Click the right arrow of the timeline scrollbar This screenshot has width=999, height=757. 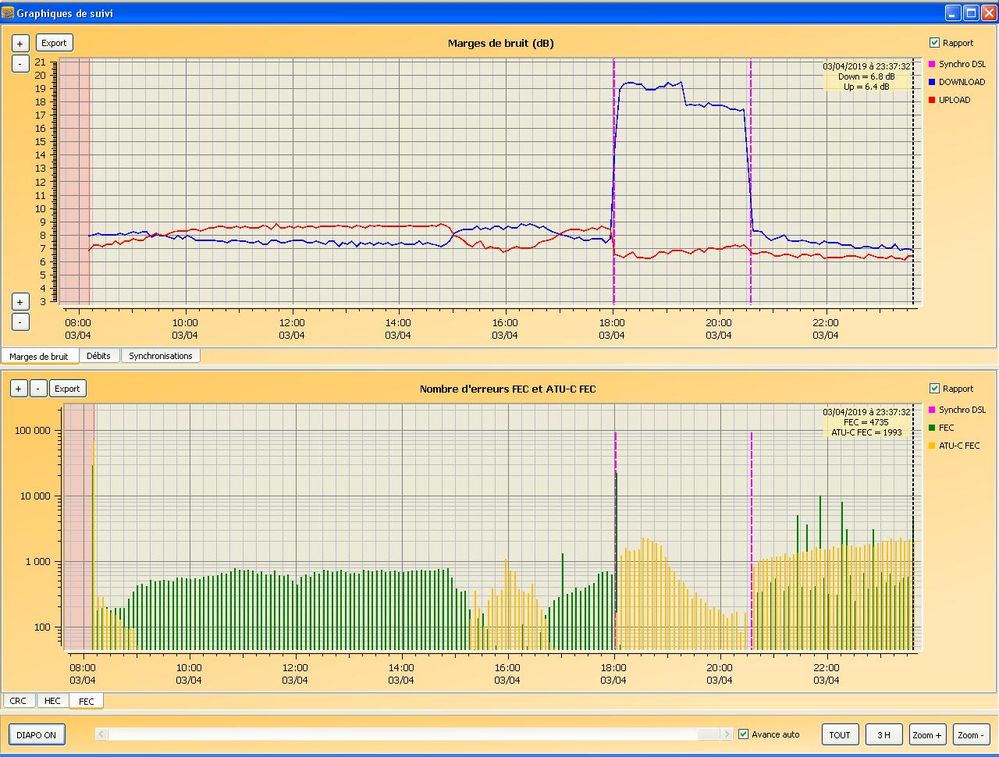(727, 734)
